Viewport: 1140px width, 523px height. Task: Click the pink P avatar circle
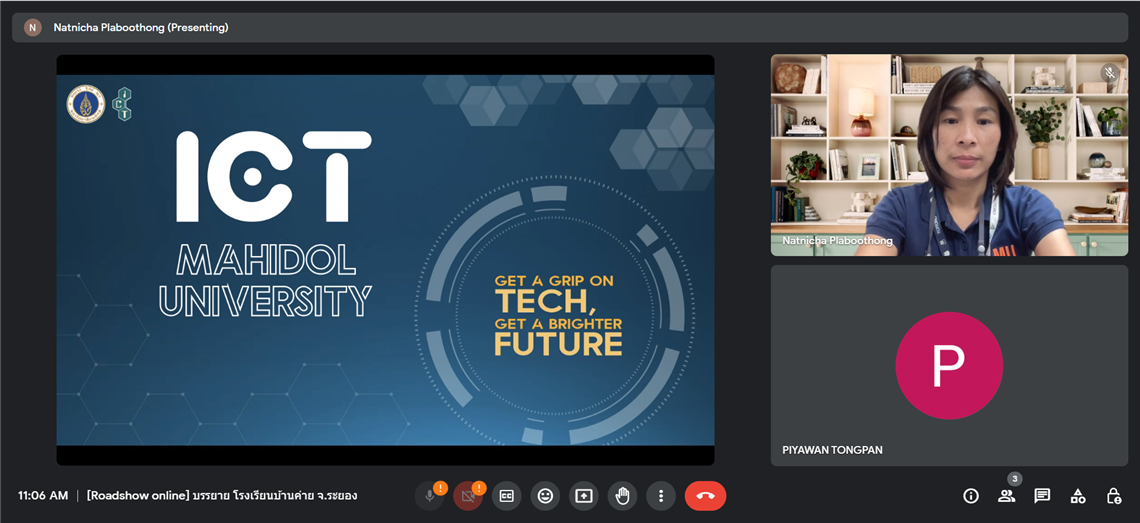click(x=949, y=365)
